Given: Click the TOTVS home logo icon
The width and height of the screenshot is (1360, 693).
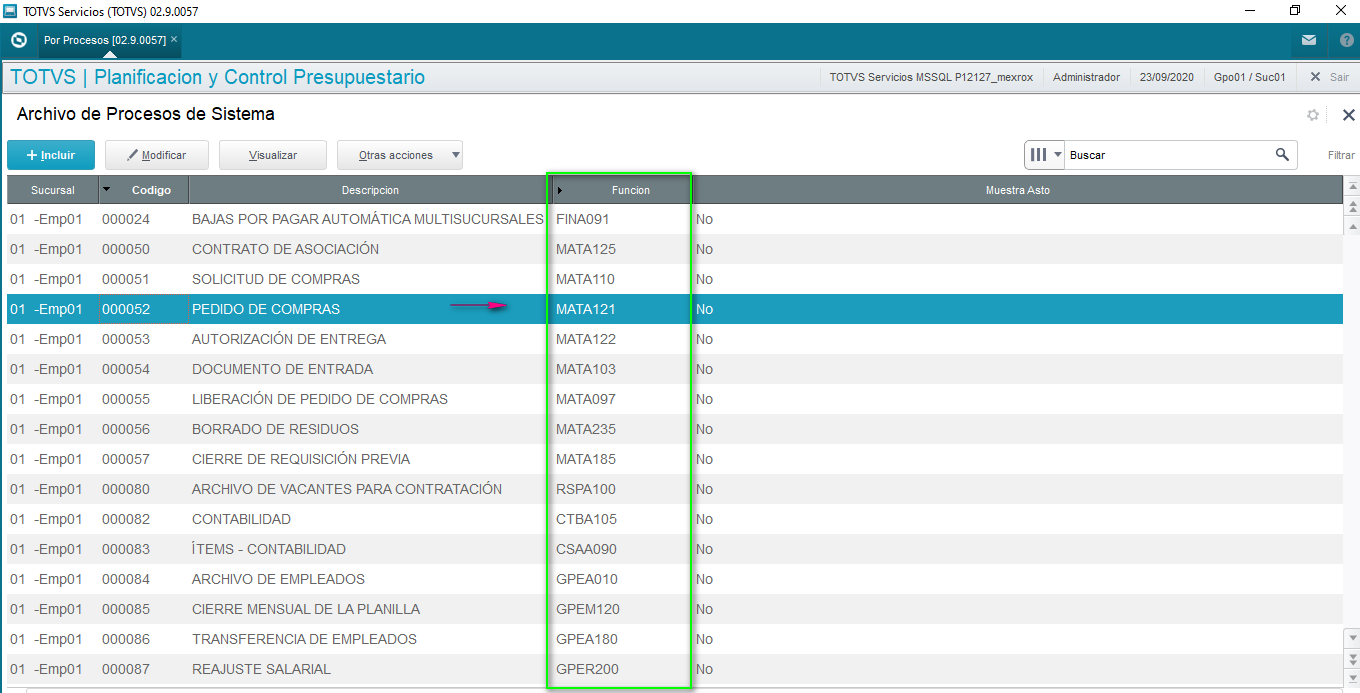Looking at the screenshot, I should tap(18, 40).
